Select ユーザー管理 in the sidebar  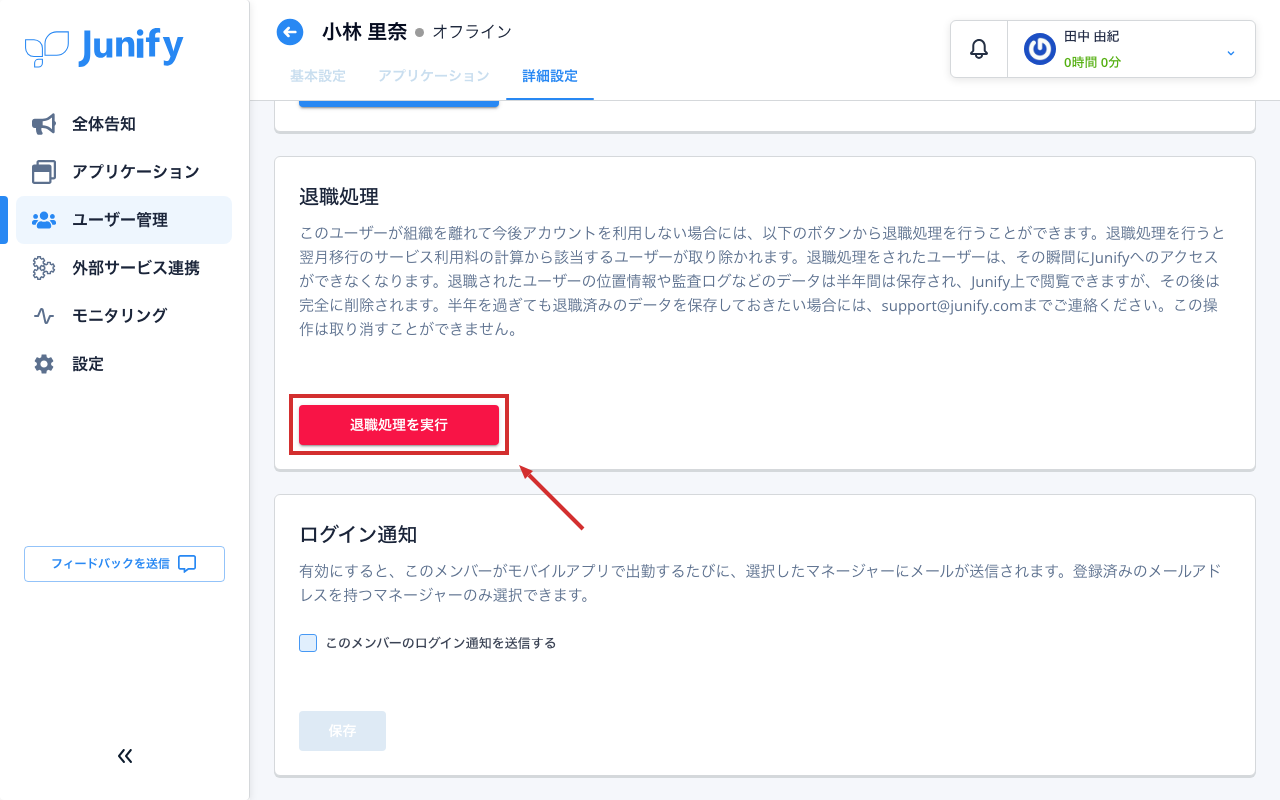coord(124,220)
